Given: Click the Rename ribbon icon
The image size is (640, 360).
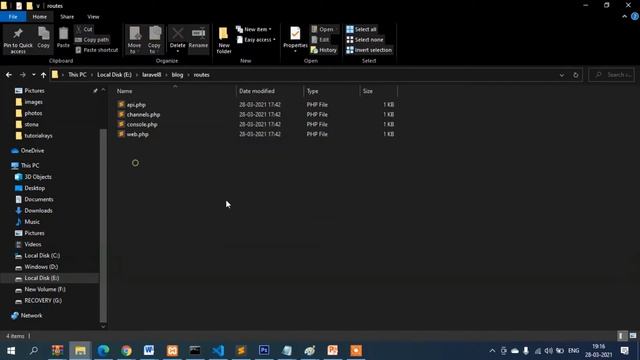Looking at the screenshot, I should pos(198,38).
